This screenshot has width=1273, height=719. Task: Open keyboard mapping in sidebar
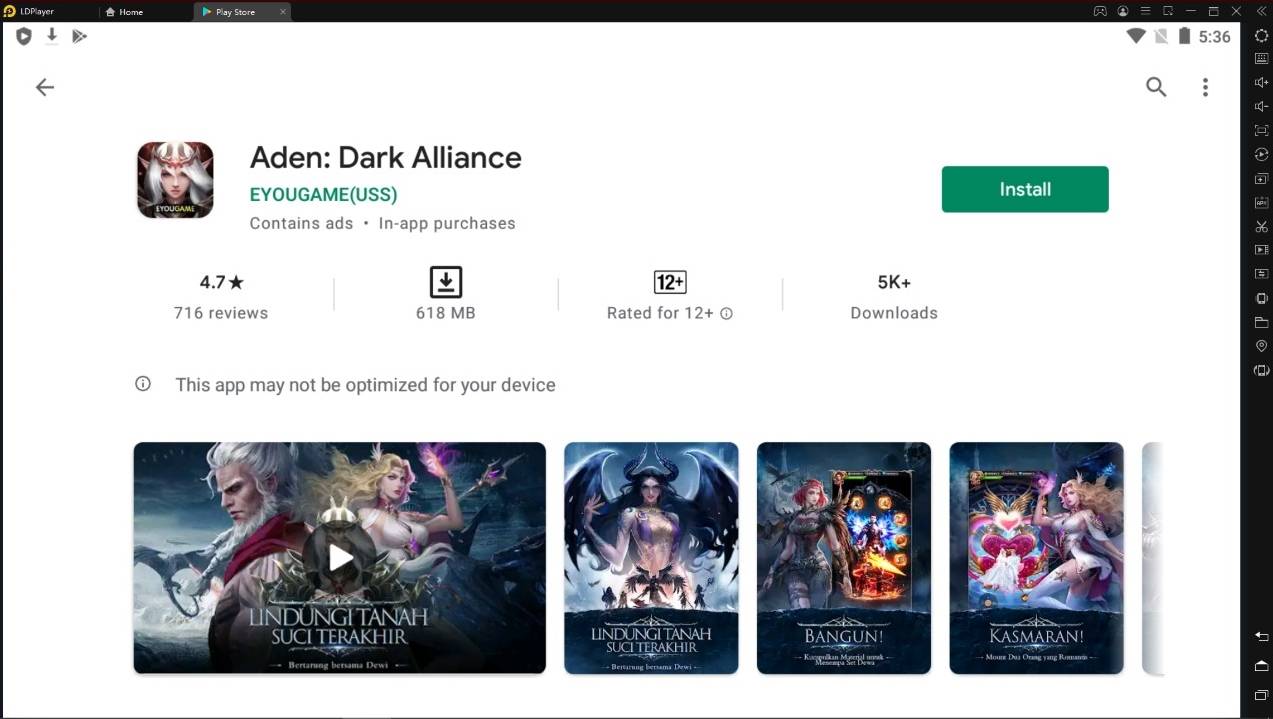(x=1261, y=59)
